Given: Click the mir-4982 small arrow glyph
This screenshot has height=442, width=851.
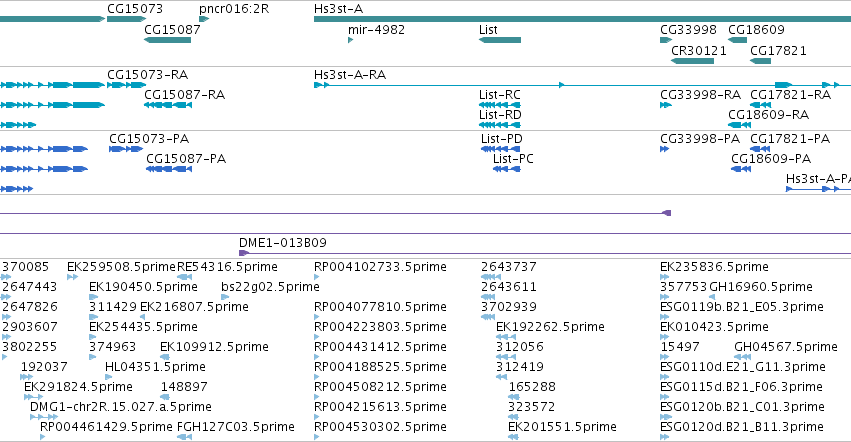Looking at the screenshot, I should coord(351,40).
